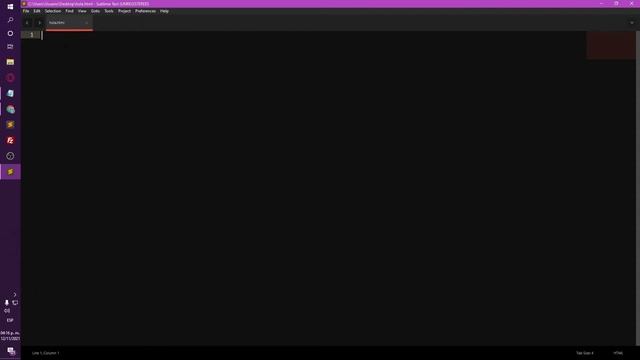Open the View menu
The width and height of the screenshot is (640, 360).
point(82,11)
